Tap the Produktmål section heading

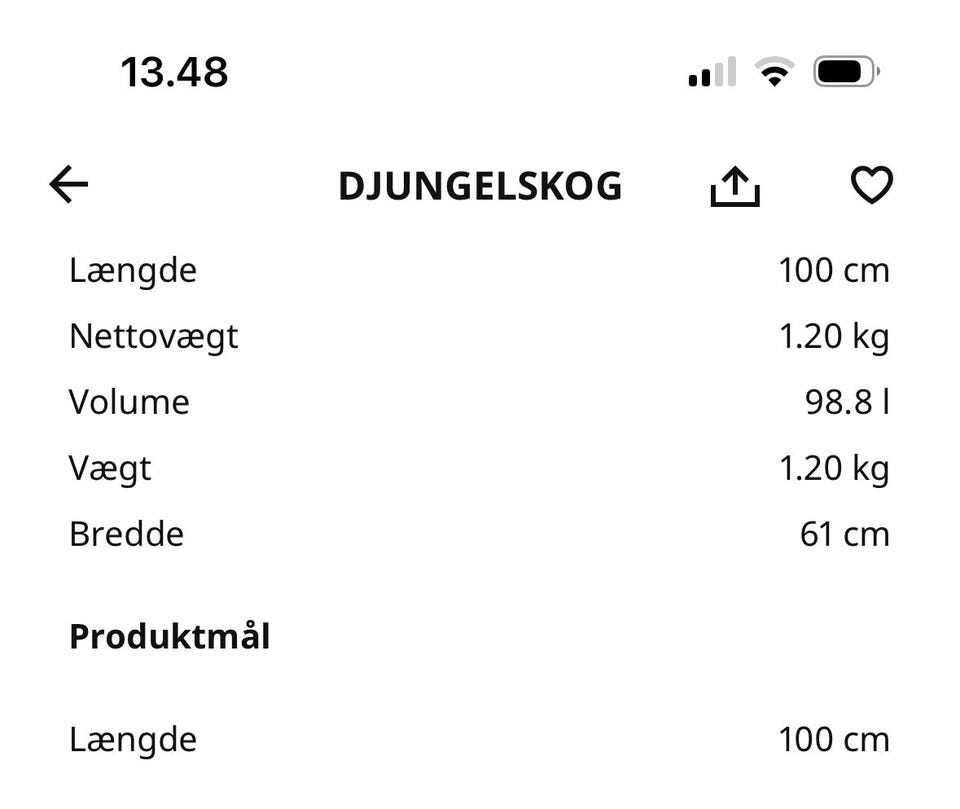point(169,637)
